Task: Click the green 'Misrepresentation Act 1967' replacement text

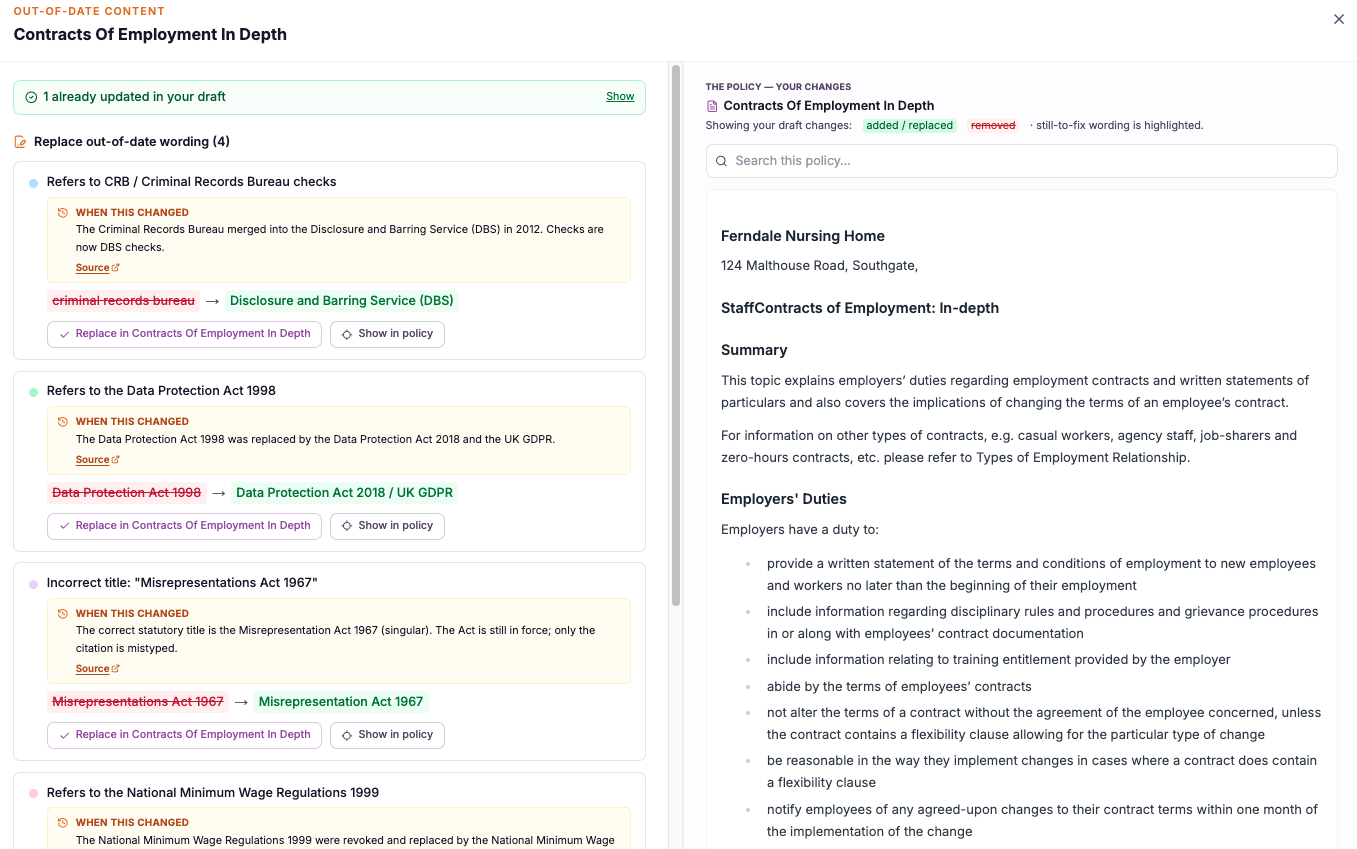Action: click(x=341, y=702)
